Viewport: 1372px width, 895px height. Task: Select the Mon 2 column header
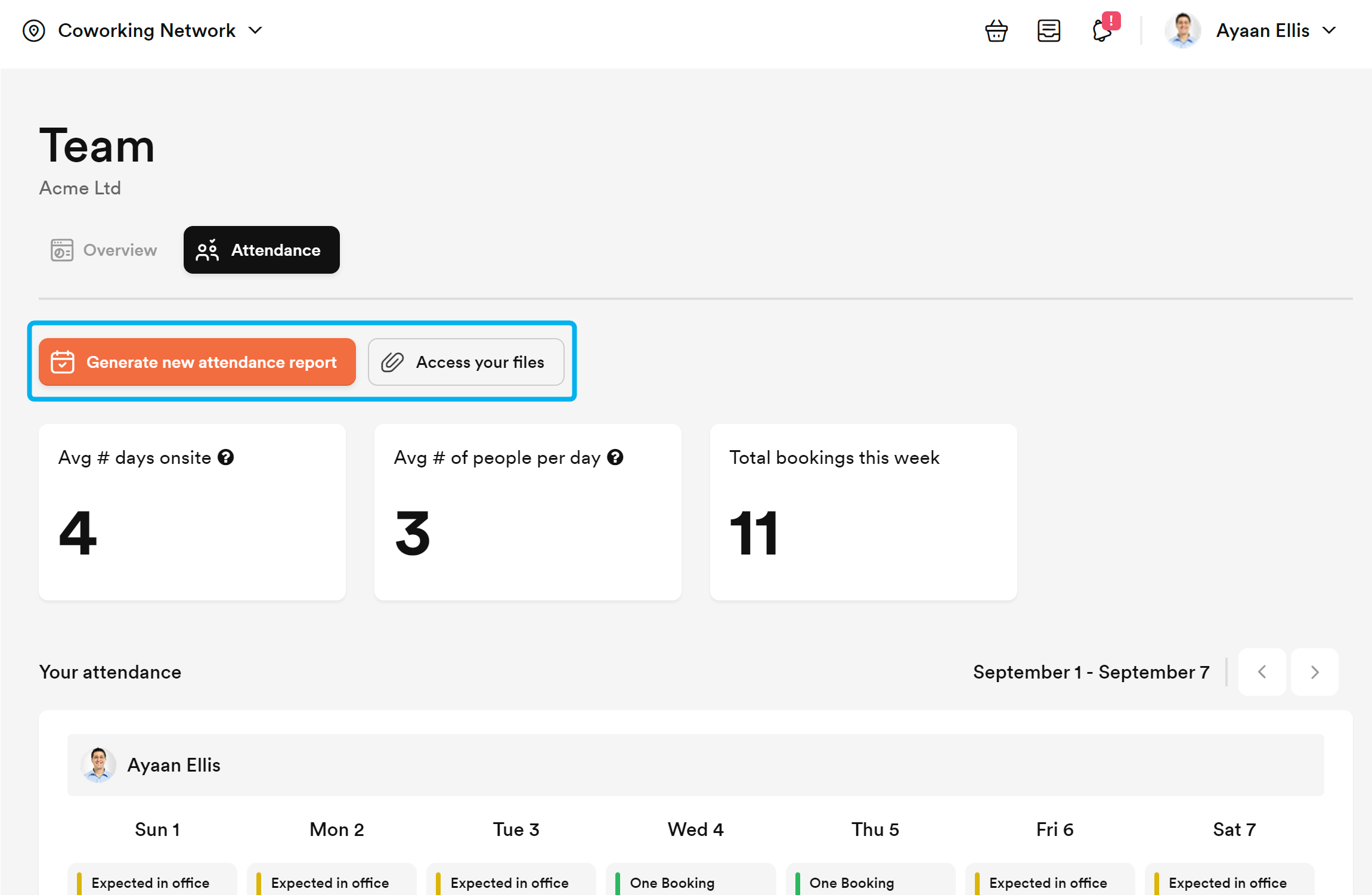point(337,829)
